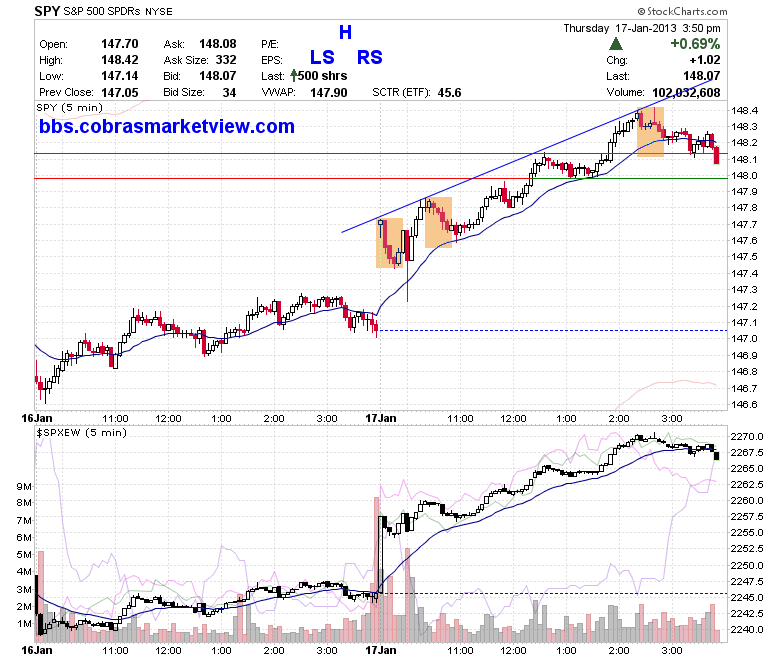Click the 2245.0 axis label in lower panel

[747, 597]
